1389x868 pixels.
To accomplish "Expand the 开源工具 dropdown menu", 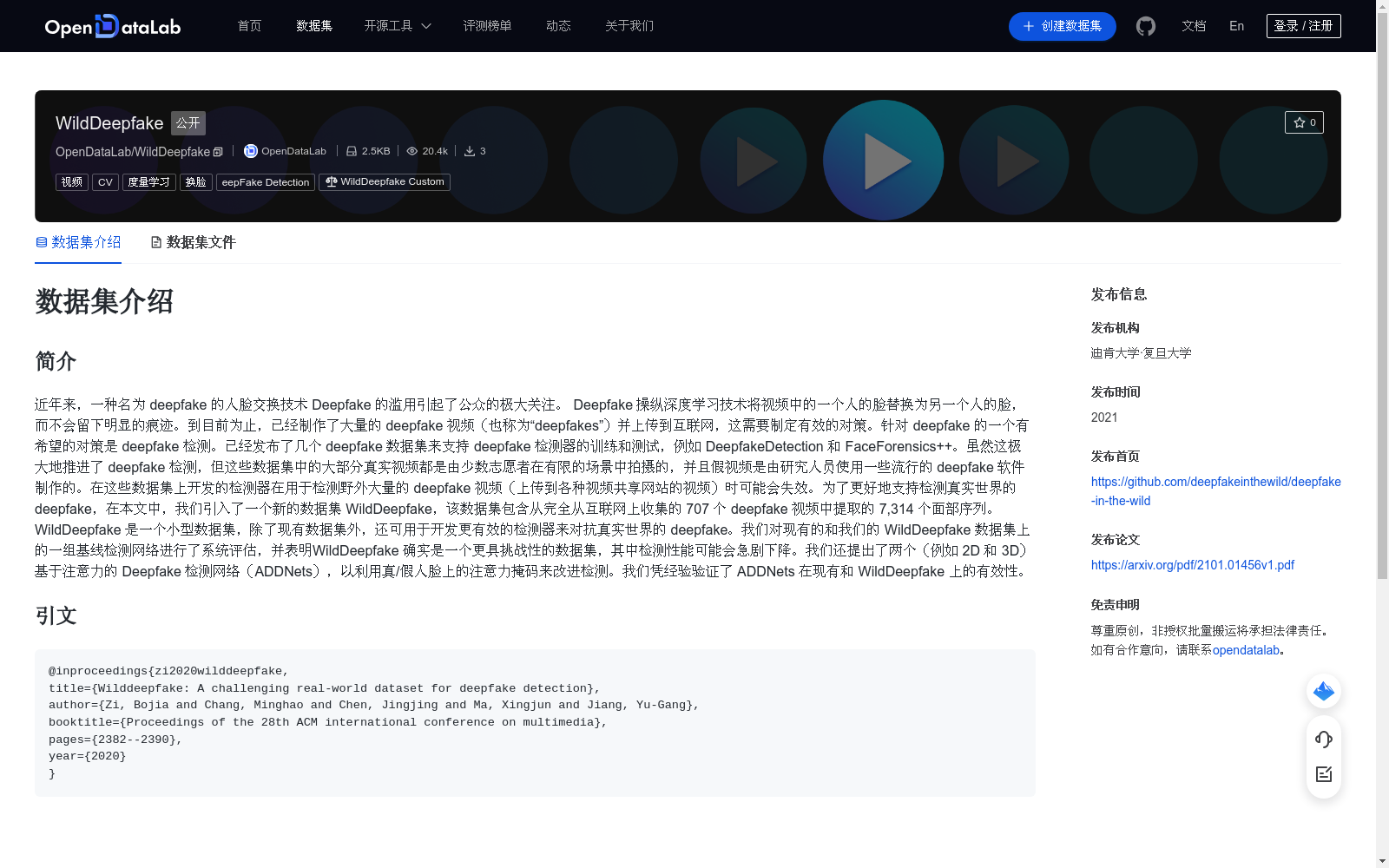I will (398, 26).
